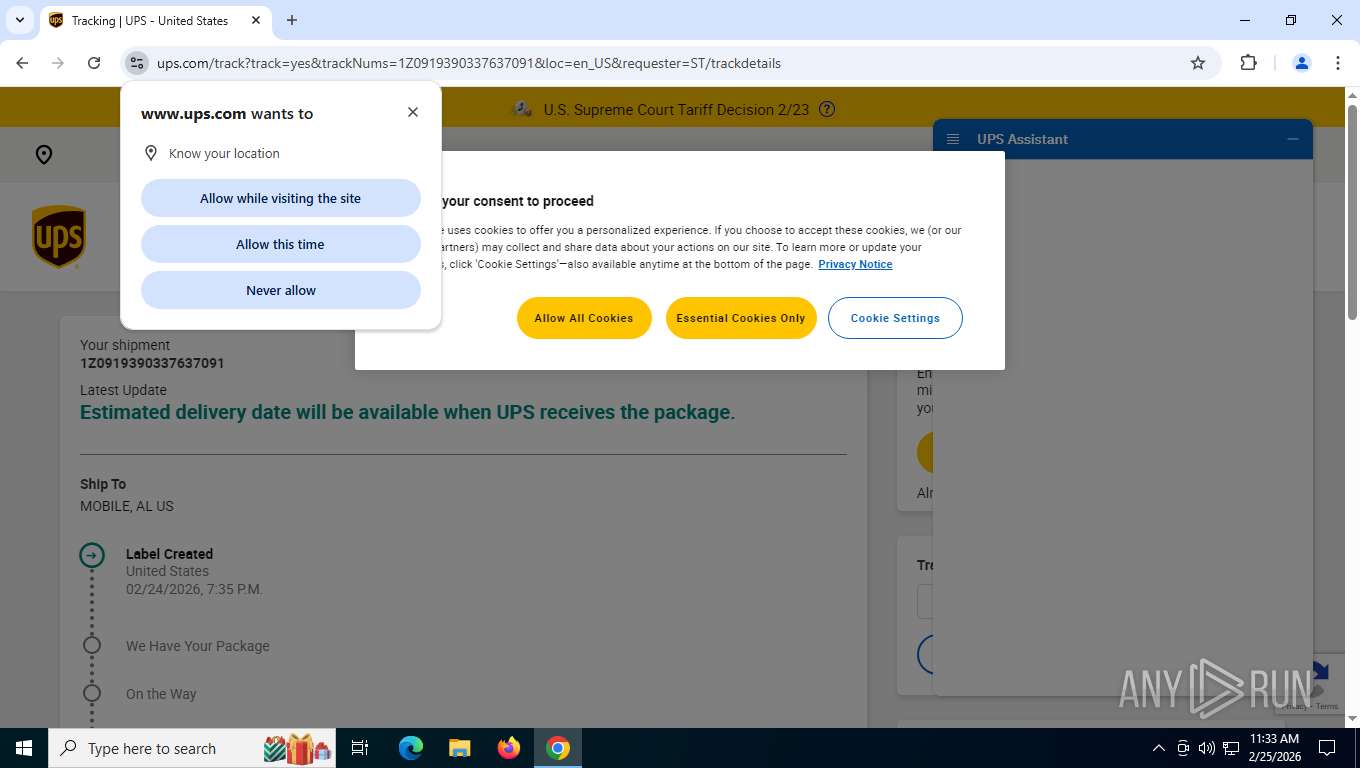The image size is (1360, 768).
Task: Click Allow All Cookies
Action: [584, 318]
